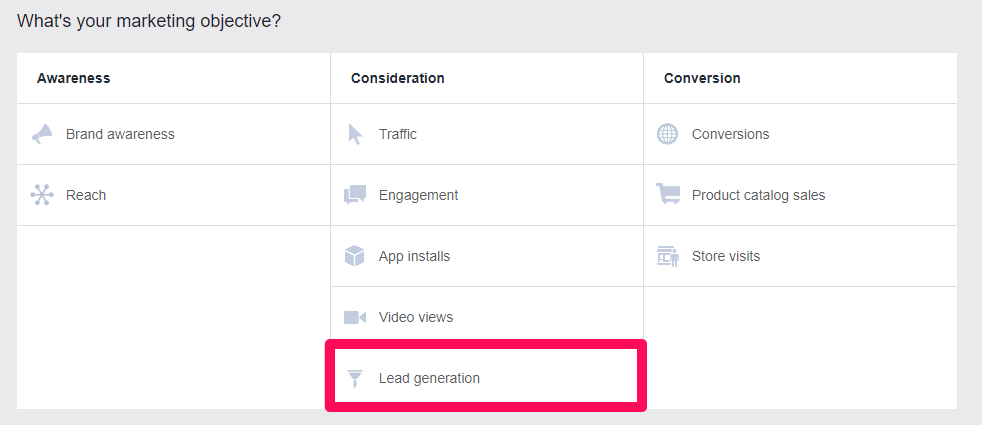Select the Traffic objective text

398,134
